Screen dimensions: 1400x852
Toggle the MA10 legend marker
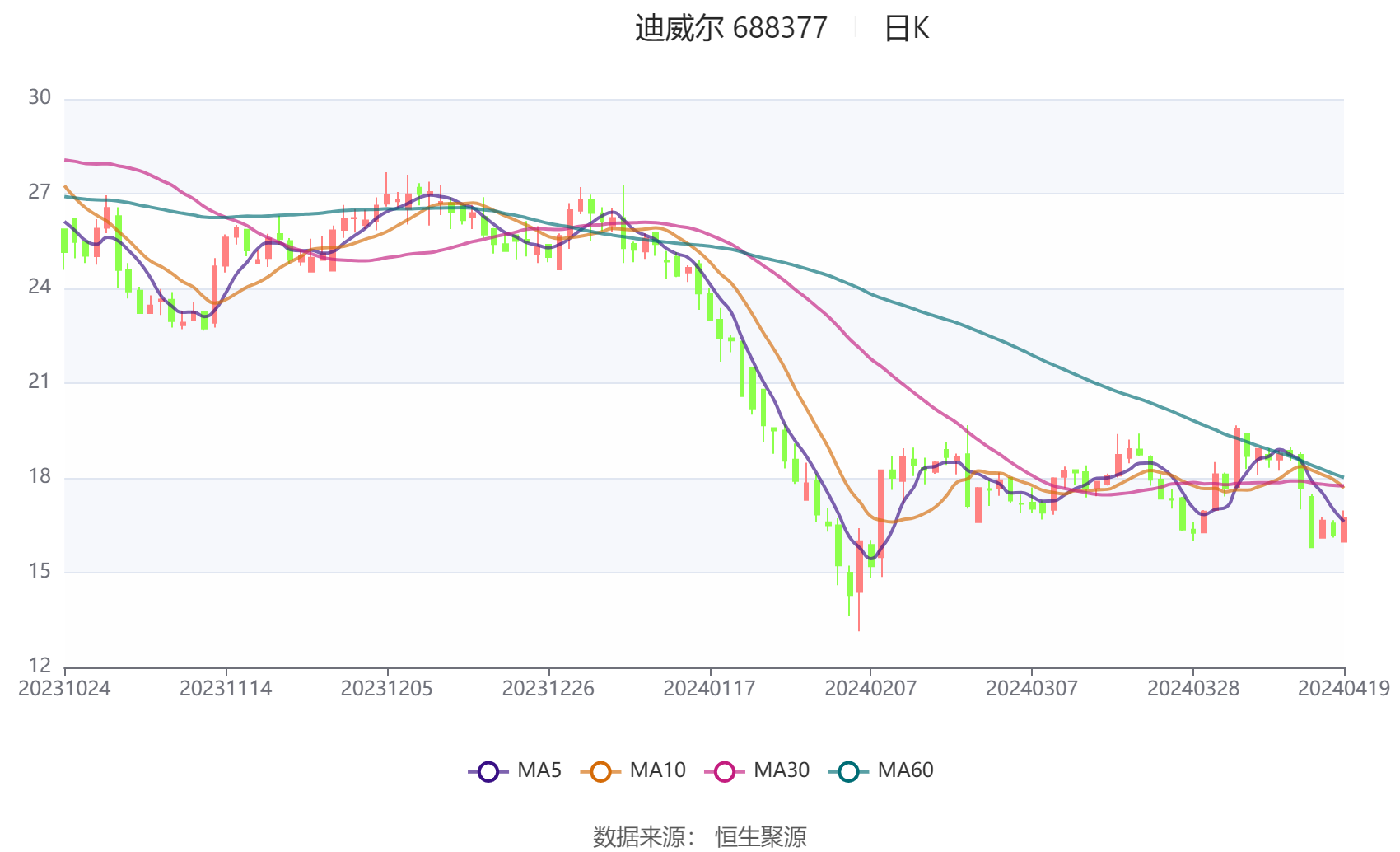600,771
